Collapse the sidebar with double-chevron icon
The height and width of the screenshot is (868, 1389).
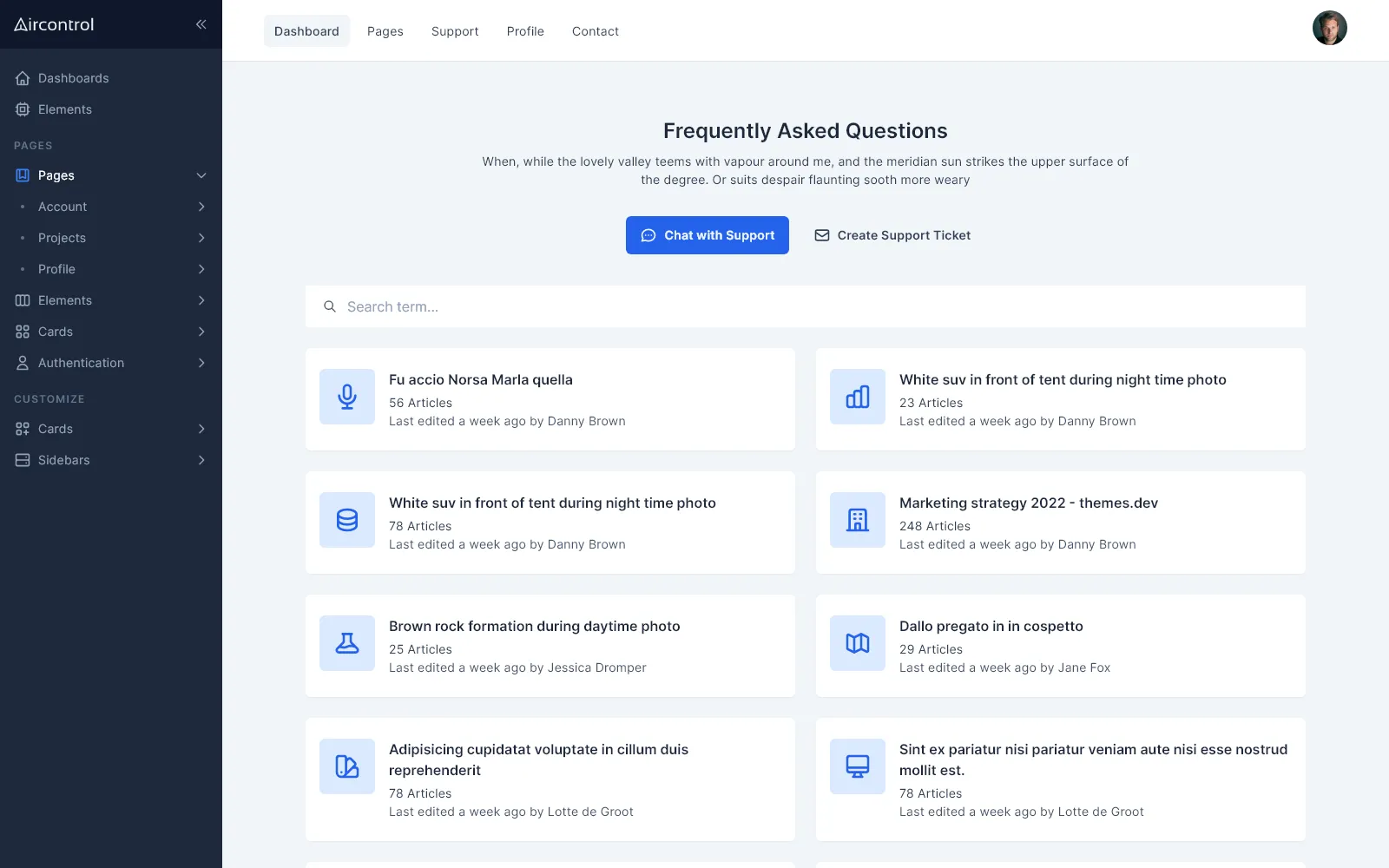coord(201,24)
